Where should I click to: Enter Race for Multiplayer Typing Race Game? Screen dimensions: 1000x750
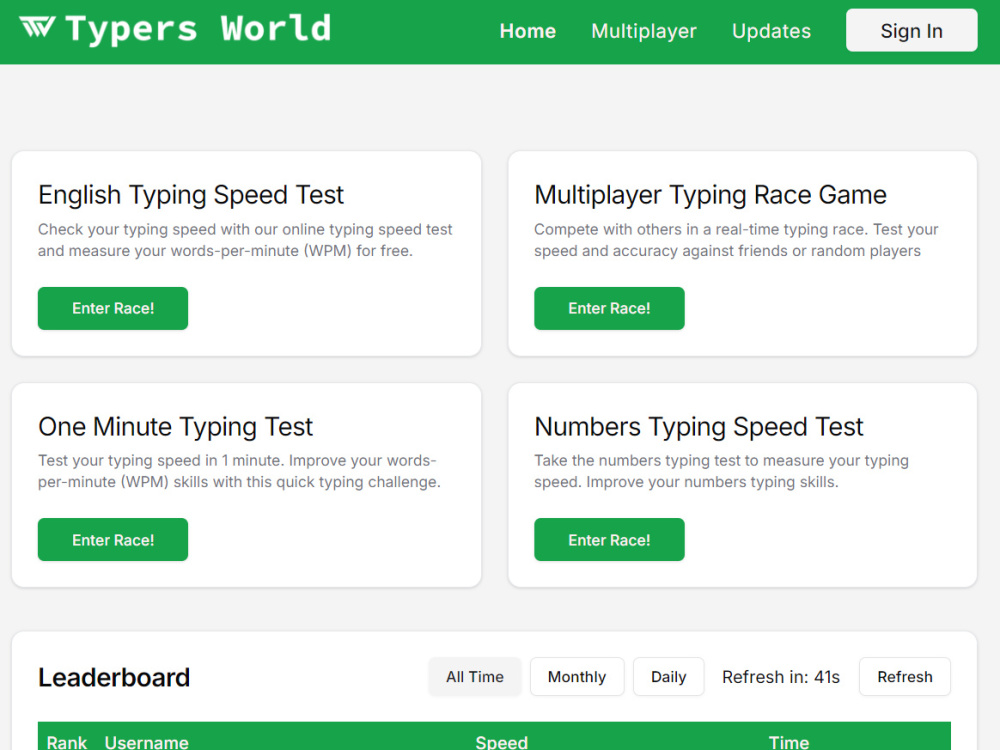tap(609, 308)
